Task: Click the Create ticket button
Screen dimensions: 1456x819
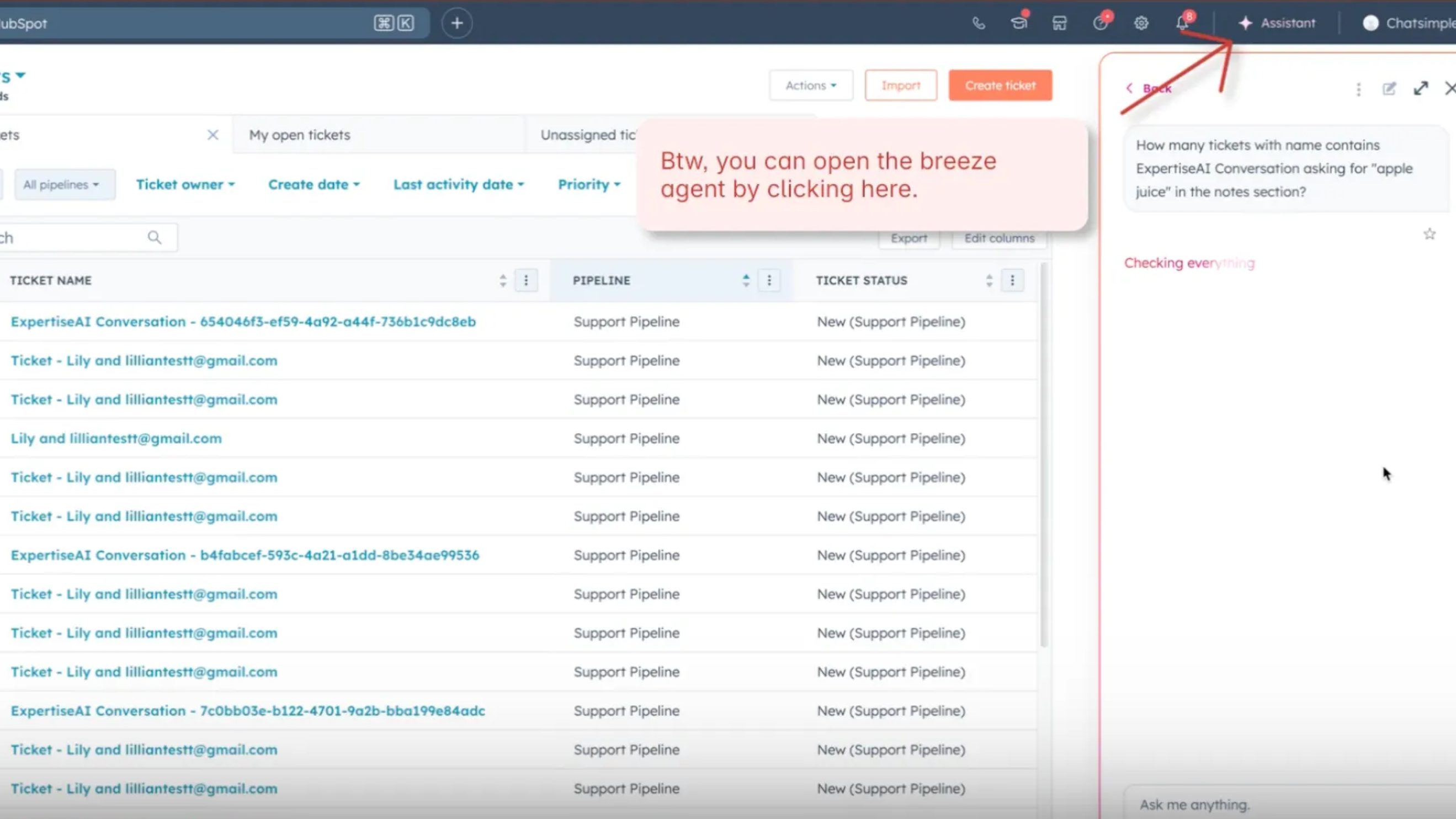Action: [1001, 85]
